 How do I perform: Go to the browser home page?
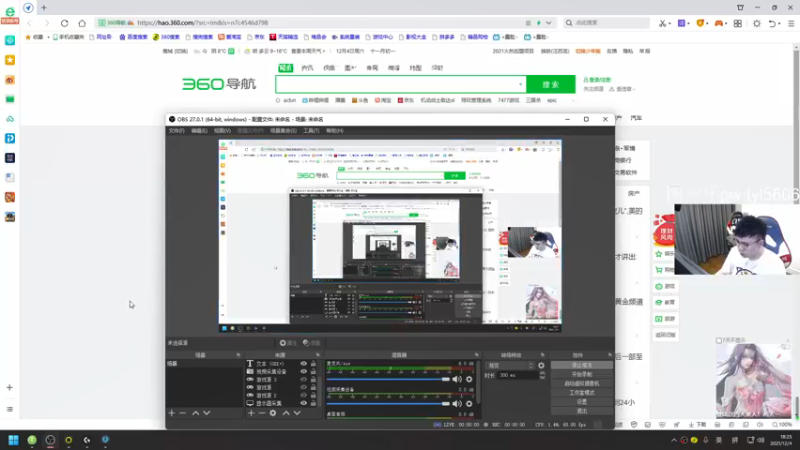coord(82,23)
